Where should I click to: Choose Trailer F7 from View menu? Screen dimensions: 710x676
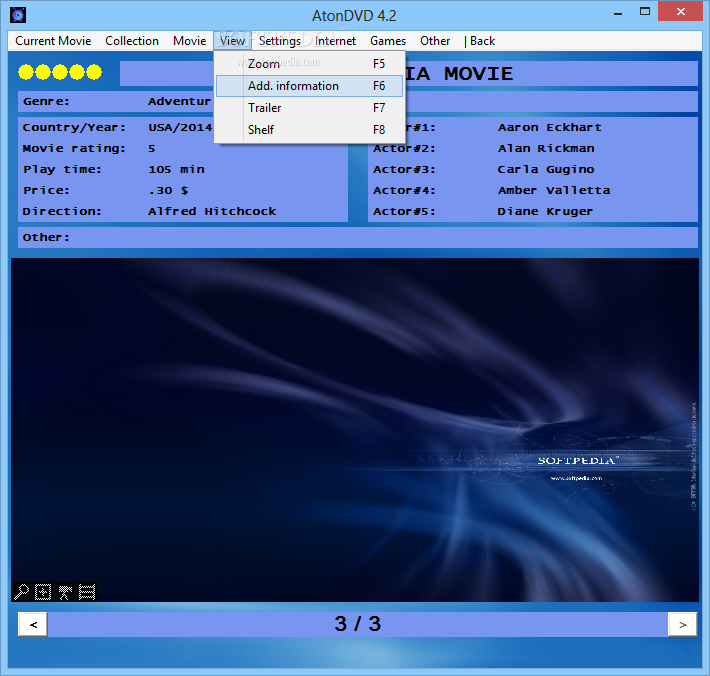click(310, 108)
